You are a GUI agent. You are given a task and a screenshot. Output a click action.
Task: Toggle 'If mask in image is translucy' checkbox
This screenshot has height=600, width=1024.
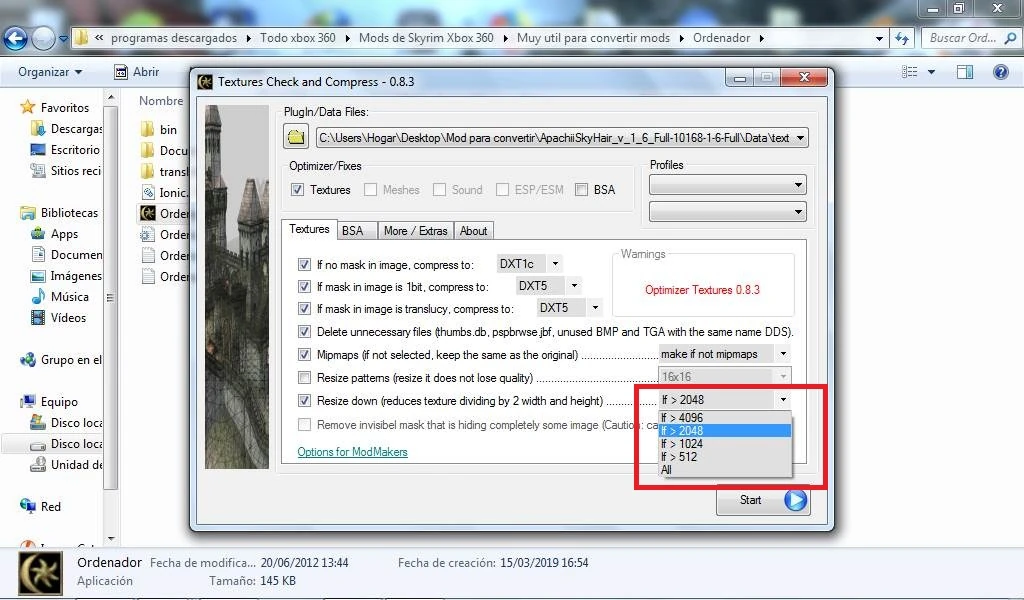[304, 308]
